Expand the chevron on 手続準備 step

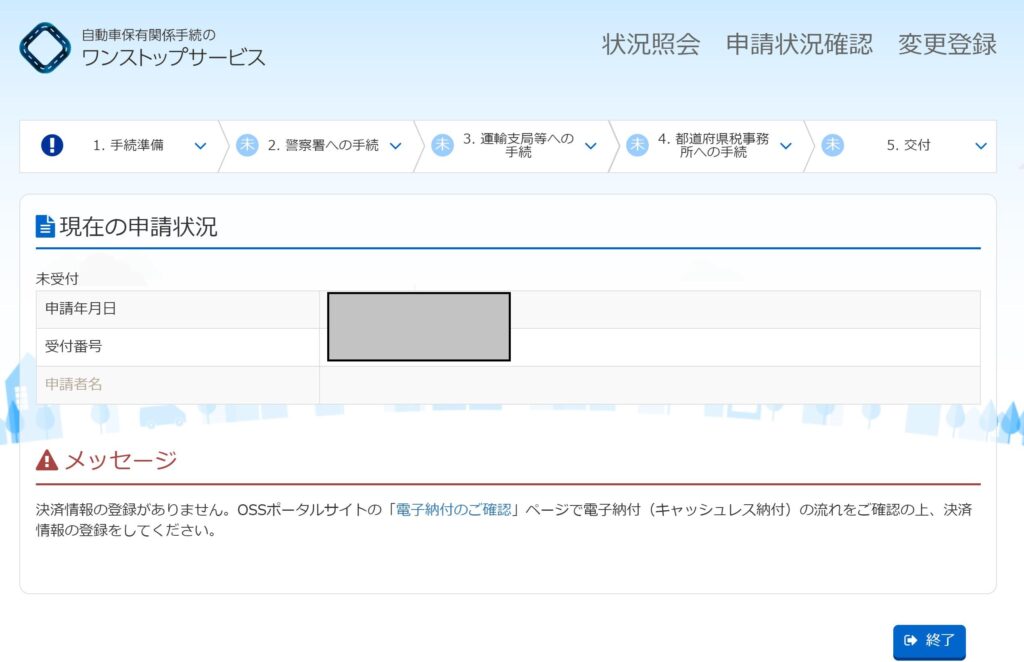[201, 146]
